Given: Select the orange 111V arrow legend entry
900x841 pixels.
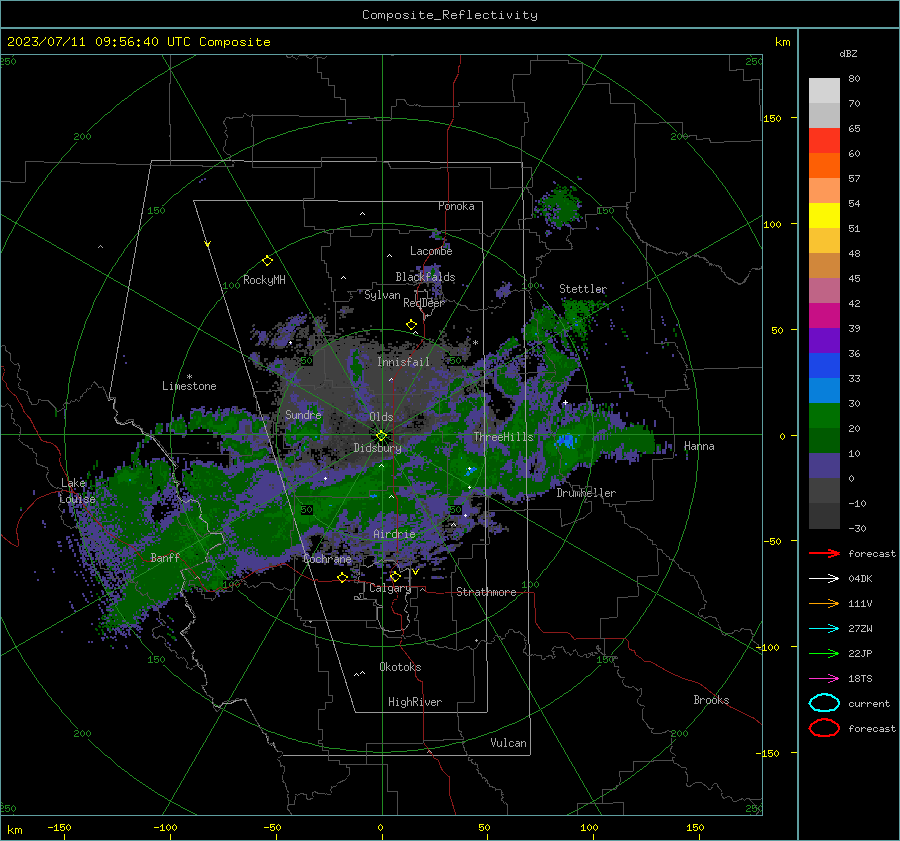Looking at the screenshot, I should [x=824, y=603].
